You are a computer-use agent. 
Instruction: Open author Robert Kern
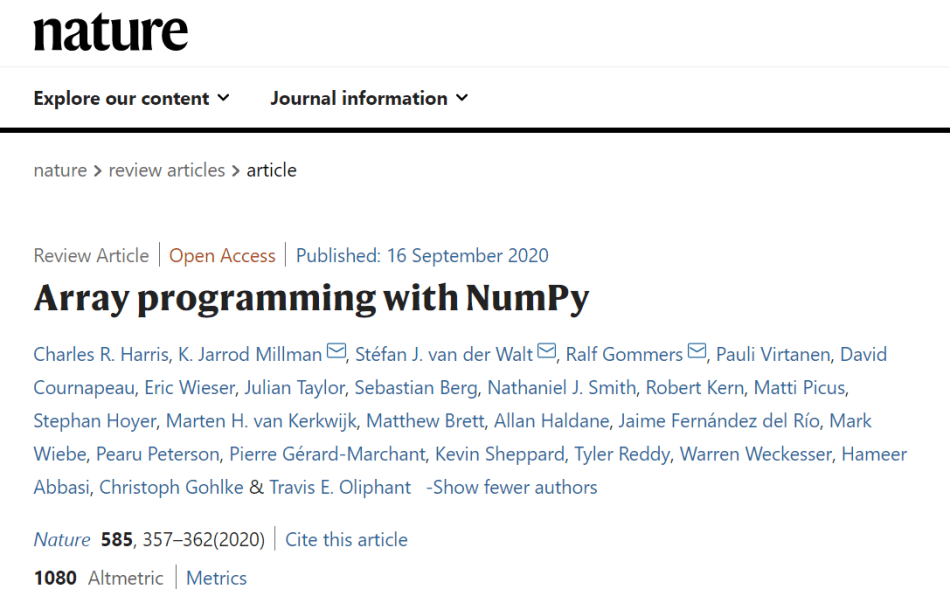point(694,388)
